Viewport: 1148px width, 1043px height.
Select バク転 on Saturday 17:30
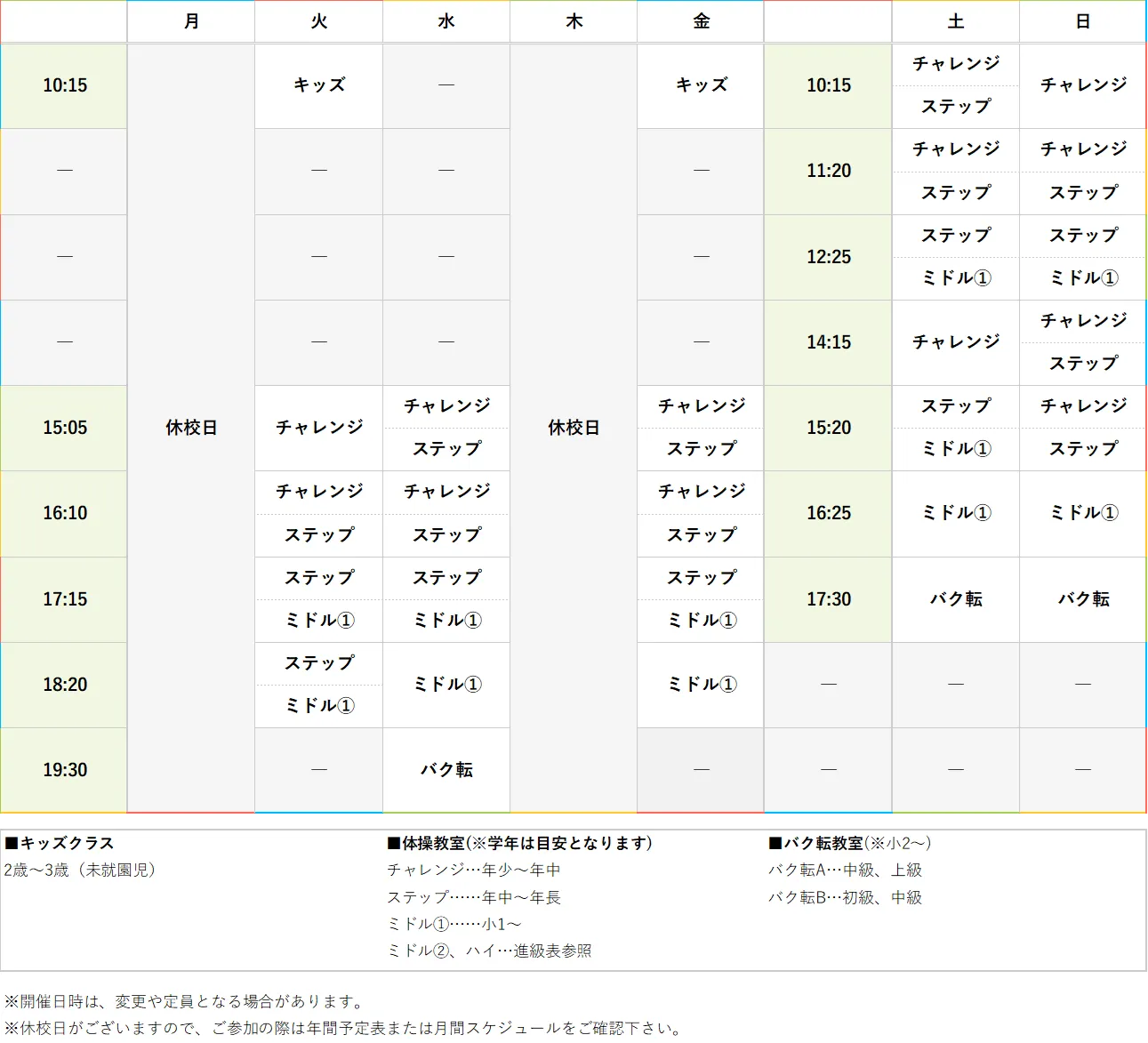[955, 599]
